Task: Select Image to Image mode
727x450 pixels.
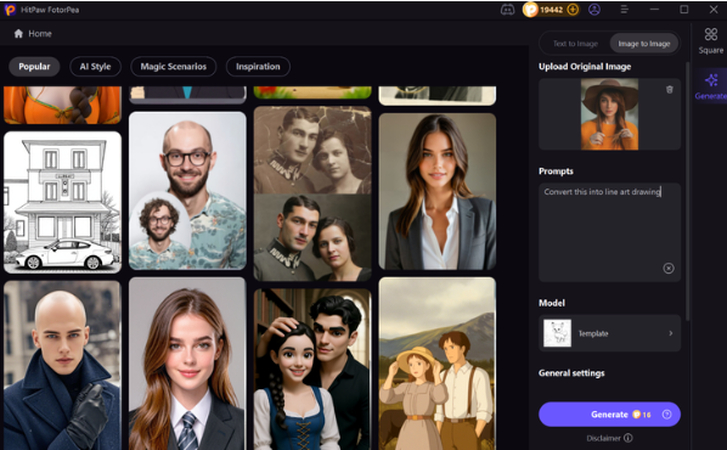Action: click(x=644, y=44)
